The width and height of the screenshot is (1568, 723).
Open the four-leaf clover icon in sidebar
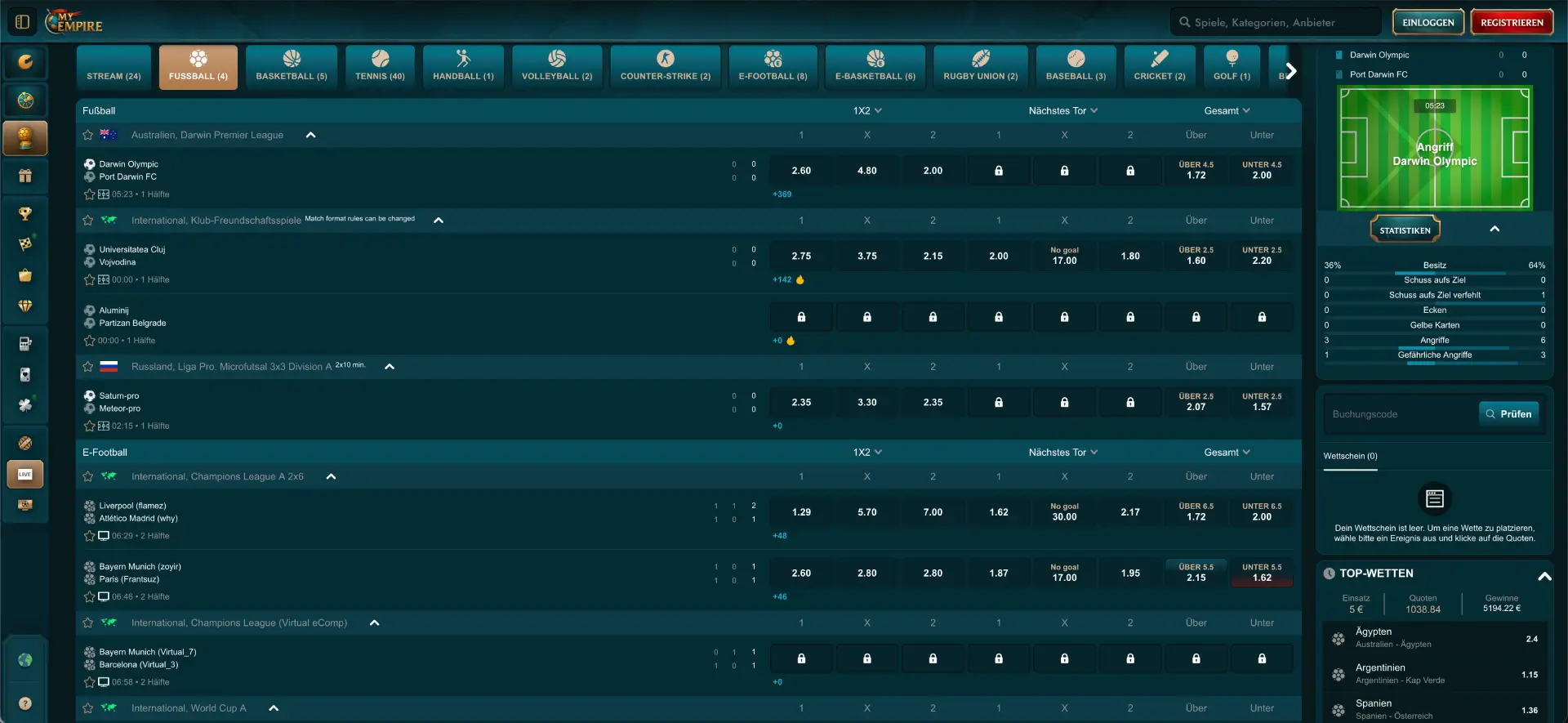coord(25,405)
